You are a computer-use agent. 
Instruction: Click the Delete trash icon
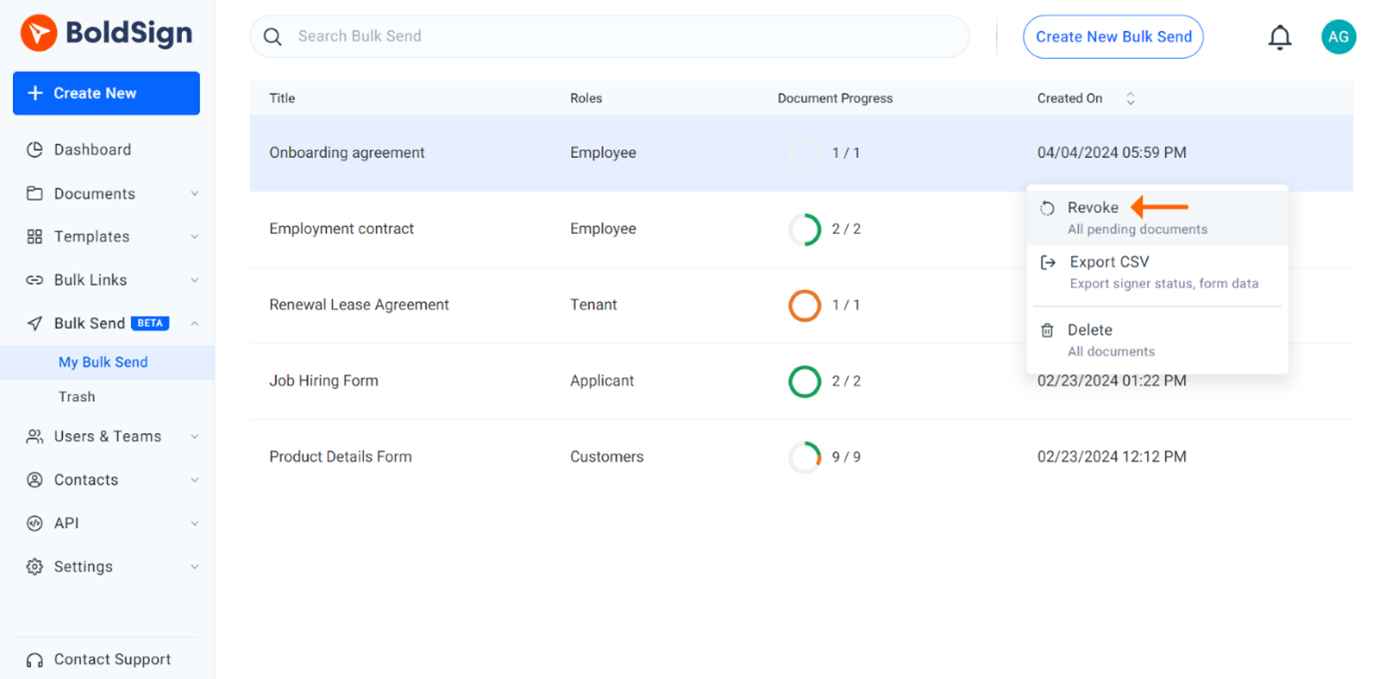tap(1047, 330)
